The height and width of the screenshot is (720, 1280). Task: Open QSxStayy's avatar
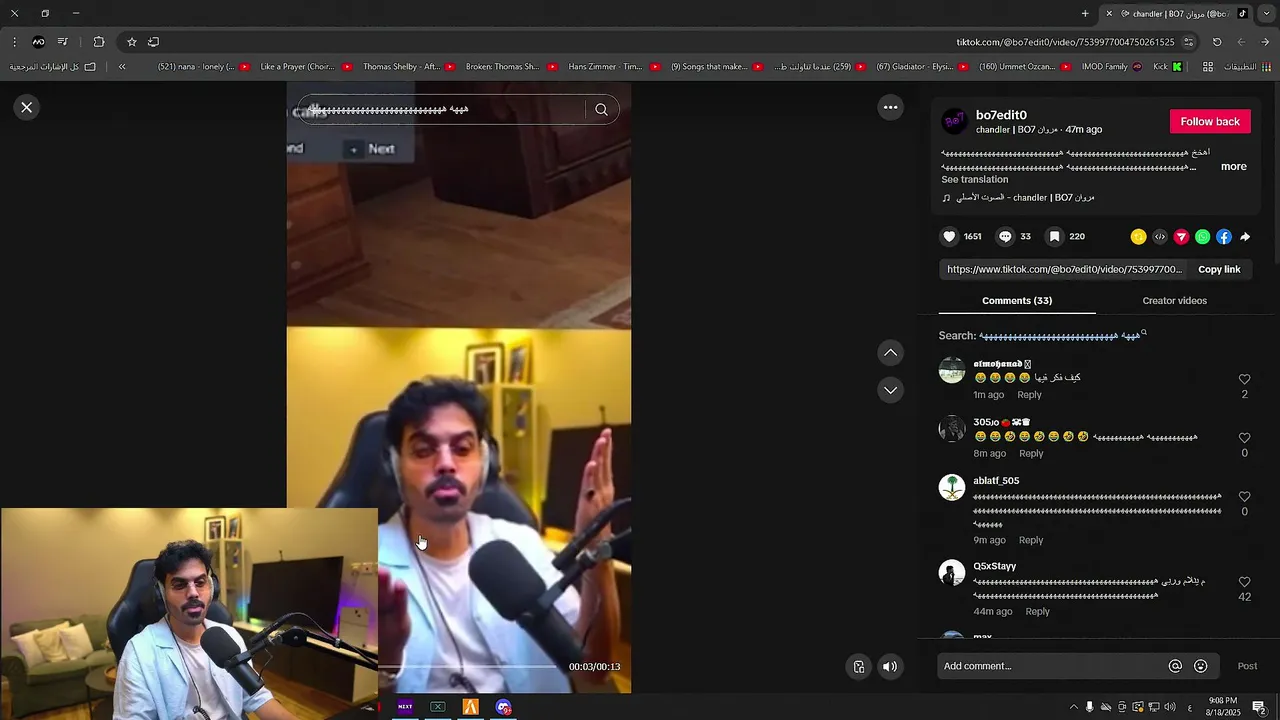point(952,573)
